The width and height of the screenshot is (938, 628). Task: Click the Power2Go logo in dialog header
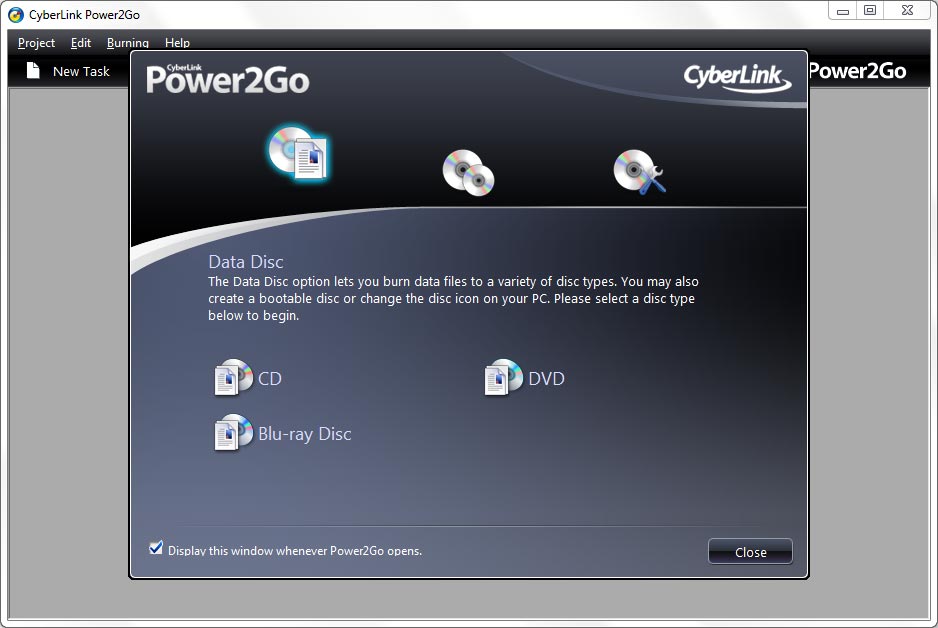(228, 79)
